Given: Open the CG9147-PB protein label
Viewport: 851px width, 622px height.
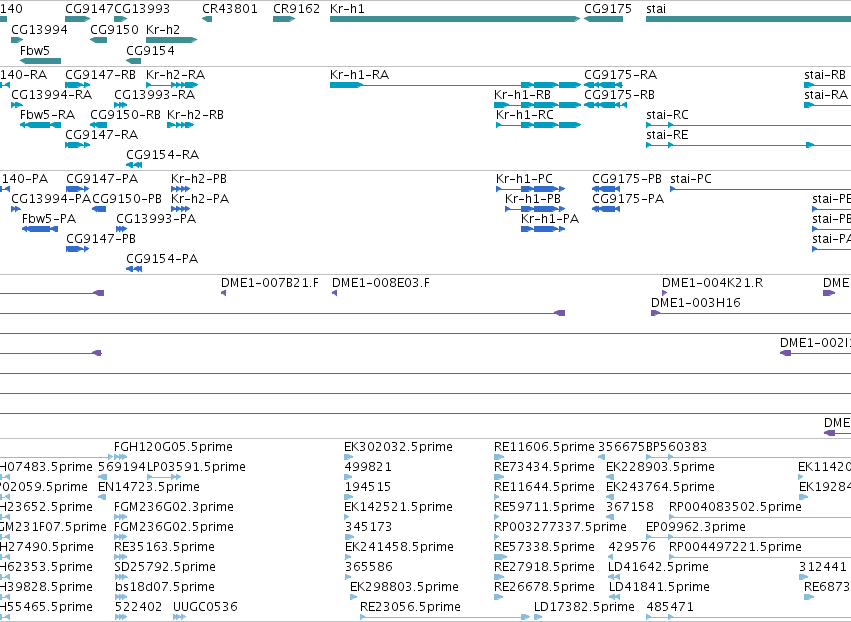Looking at the screenshot, I should click(x=101, y=239).
